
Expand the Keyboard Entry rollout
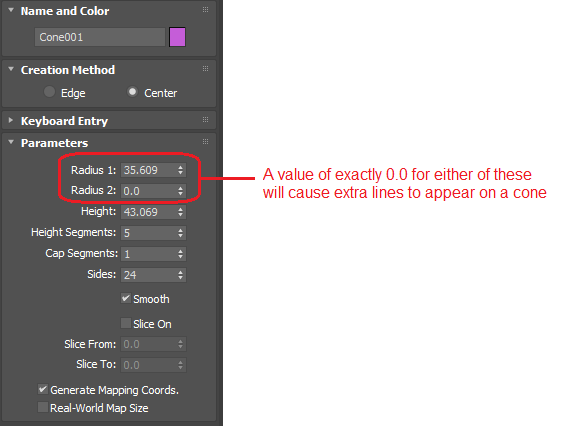click(x=11, y=120)
